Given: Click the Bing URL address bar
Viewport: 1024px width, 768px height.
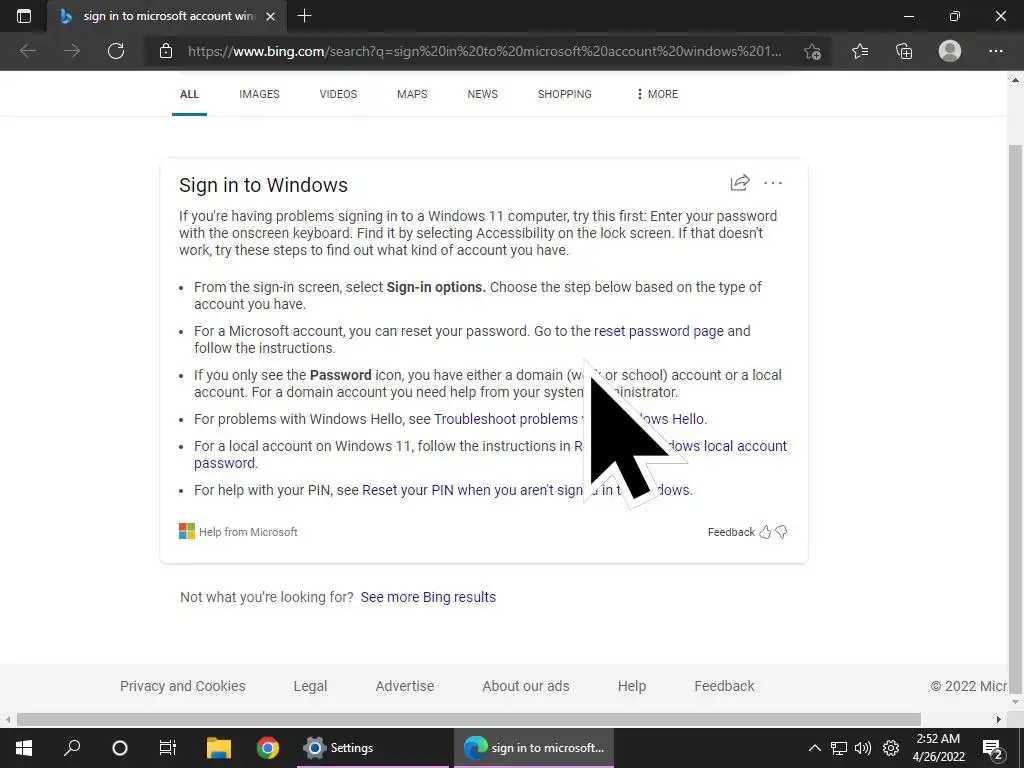Looking at the screenshot, I should pyautogui.click(x=485, y=51).
